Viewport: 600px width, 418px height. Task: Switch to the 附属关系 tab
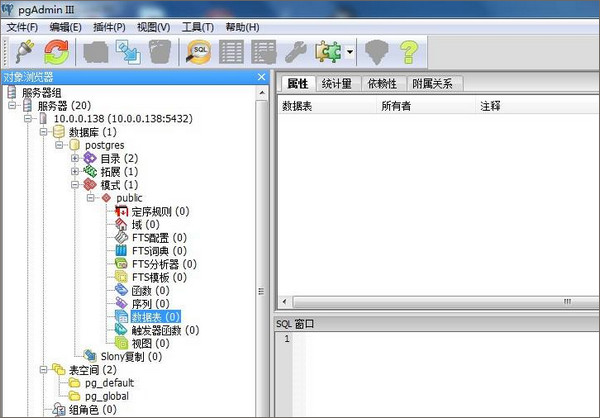tap(432, 83)
